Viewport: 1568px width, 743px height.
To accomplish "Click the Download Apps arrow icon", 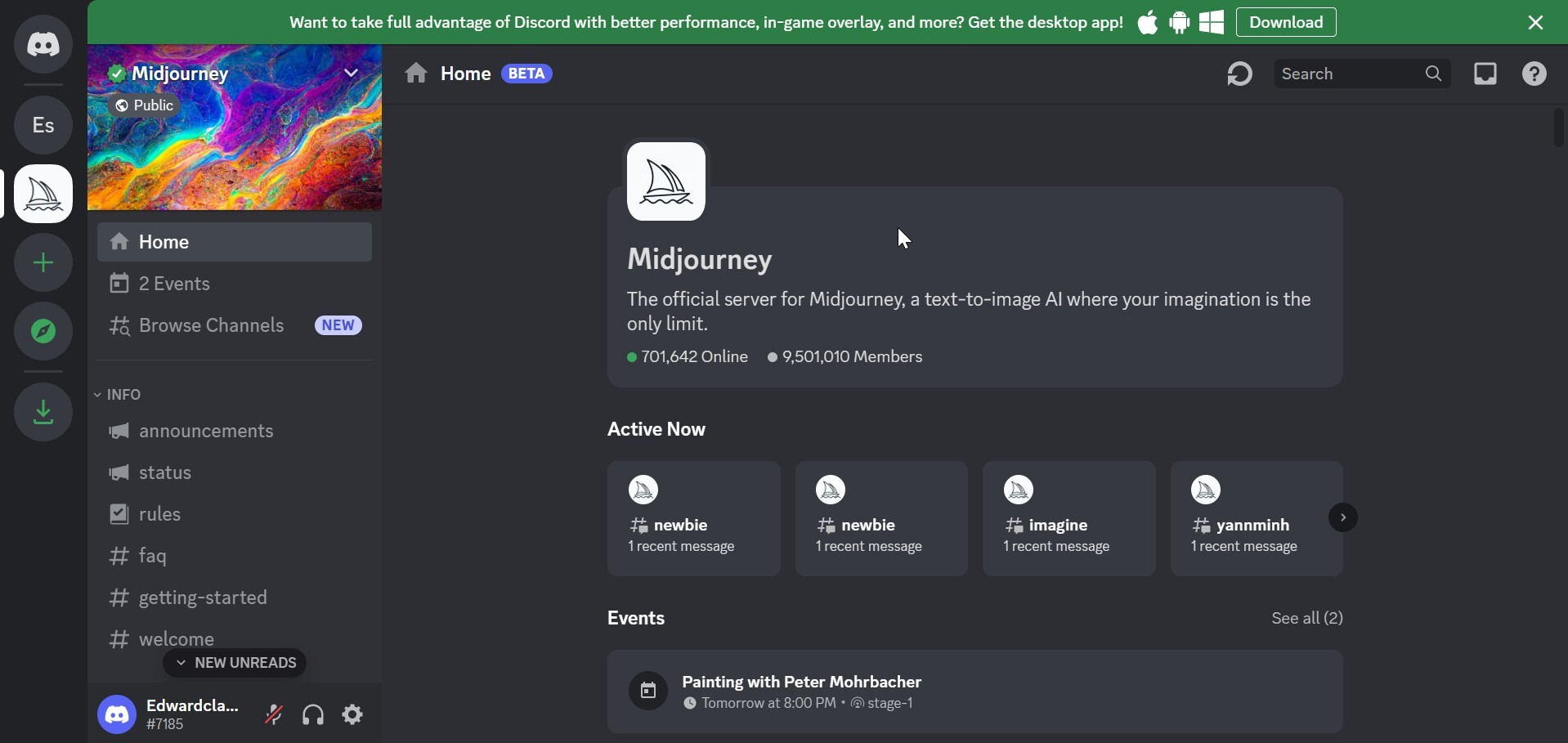I will point(43,413).
